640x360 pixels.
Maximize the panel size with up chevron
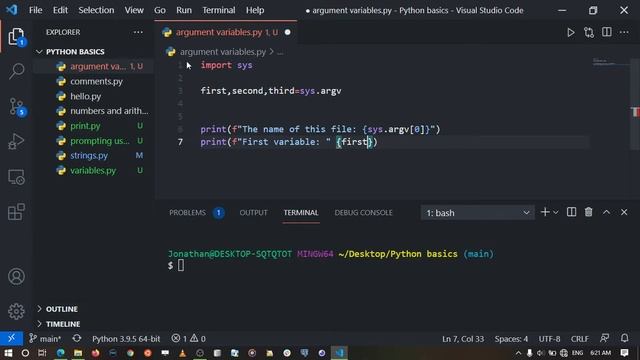607,212
